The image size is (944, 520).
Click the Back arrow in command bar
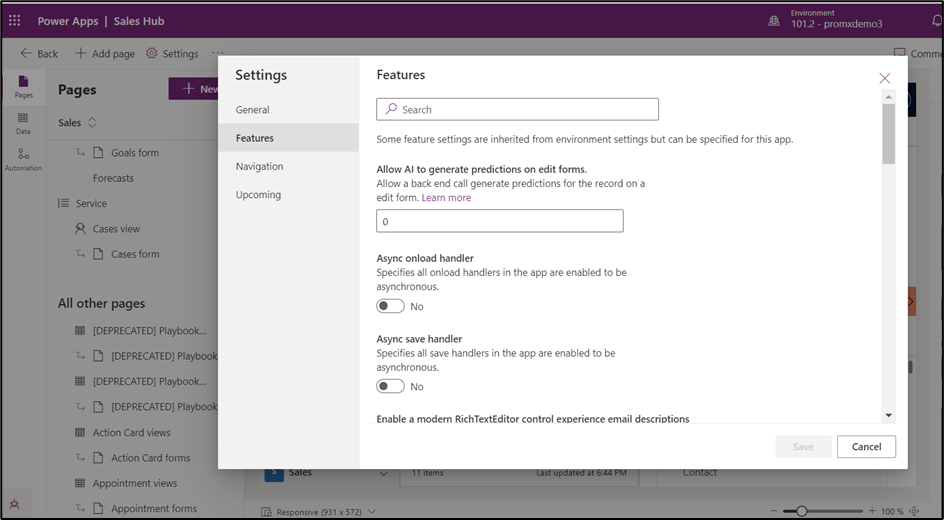point(39,54)
